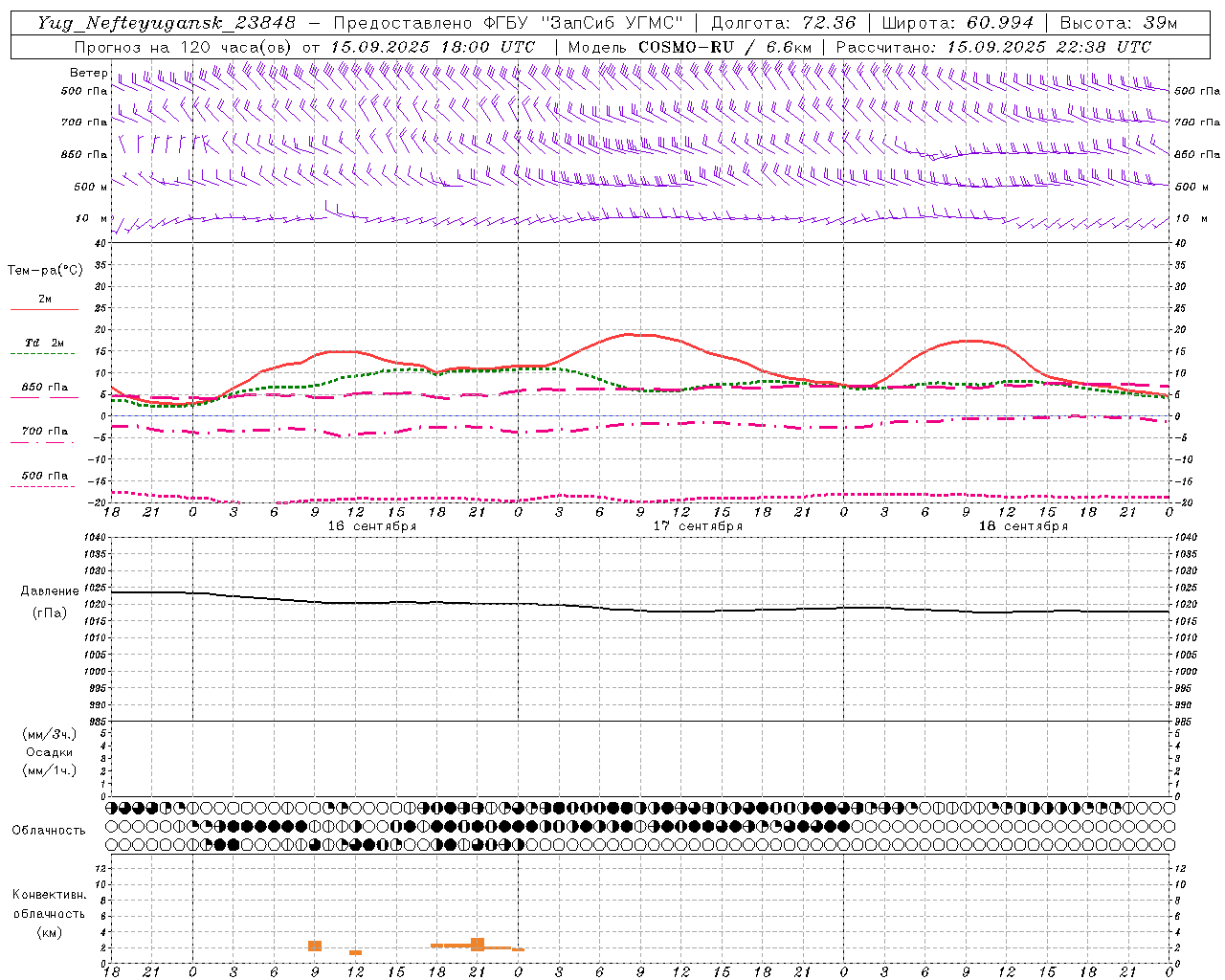Click the "1040" top value on left pressure axis
Viewport: 1225px width, 980px height.
point(95,537)
